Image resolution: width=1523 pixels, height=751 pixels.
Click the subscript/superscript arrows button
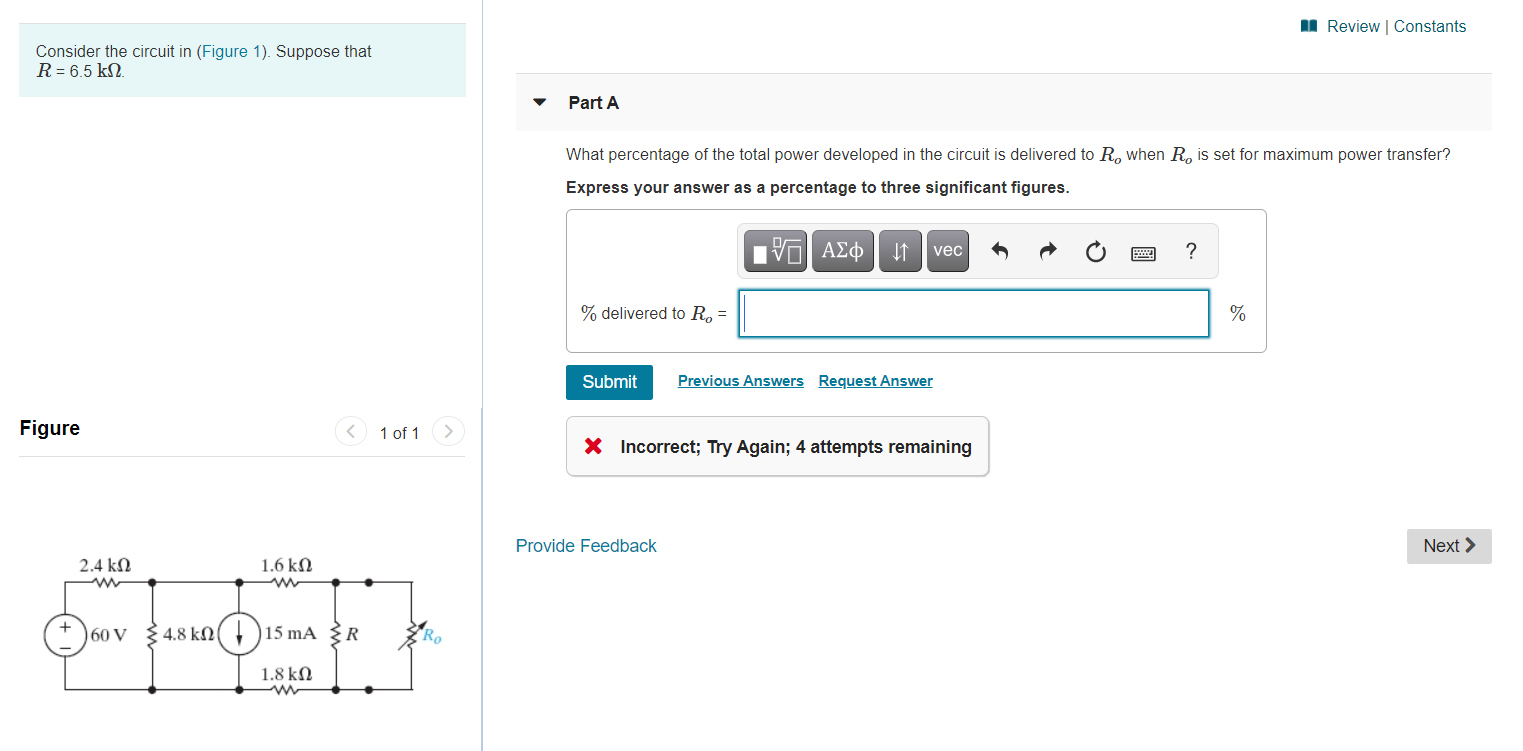coord(900,251)
